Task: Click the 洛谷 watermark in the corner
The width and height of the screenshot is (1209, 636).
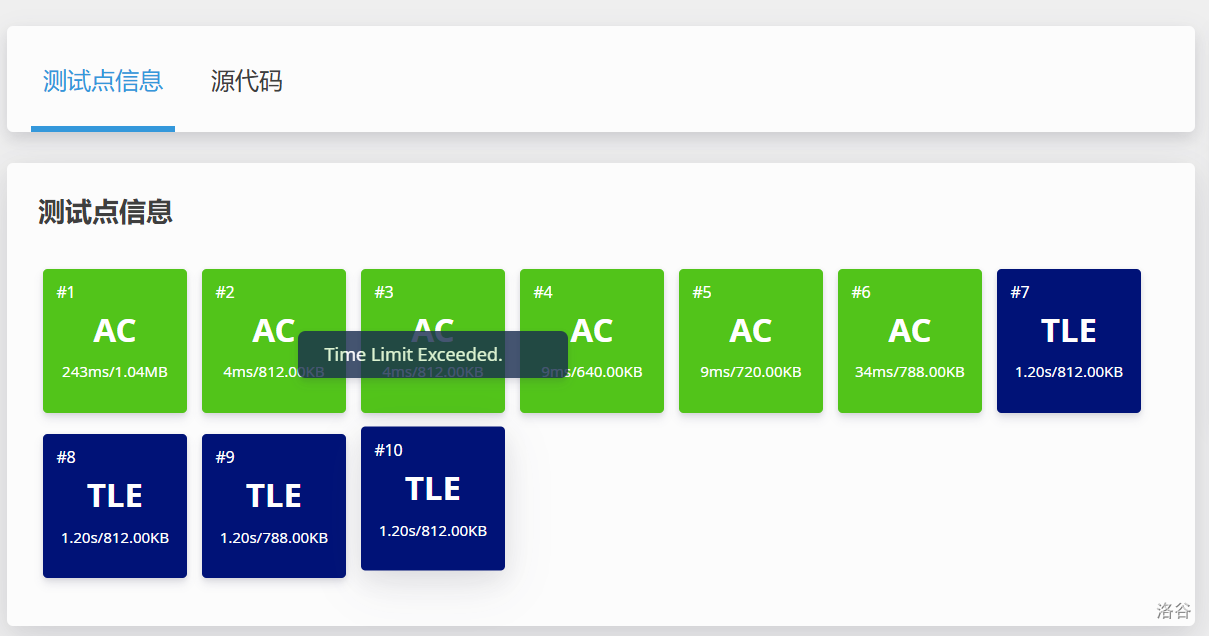Action: tap(1173, 610)
